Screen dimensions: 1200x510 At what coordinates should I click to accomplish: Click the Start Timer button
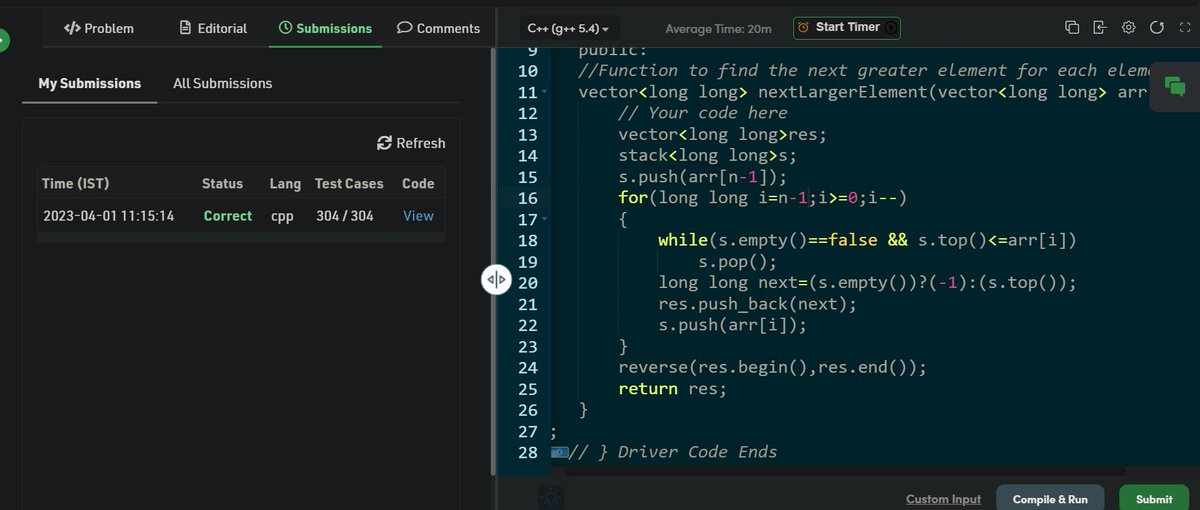click(x=847, y=28)
